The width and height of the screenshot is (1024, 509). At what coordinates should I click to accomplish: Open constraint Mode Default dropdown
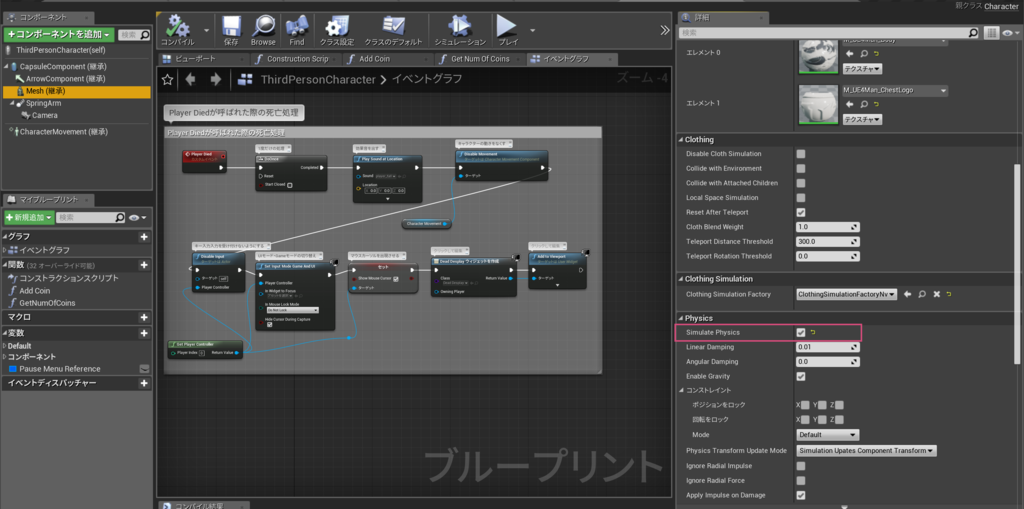click(827, 435)
